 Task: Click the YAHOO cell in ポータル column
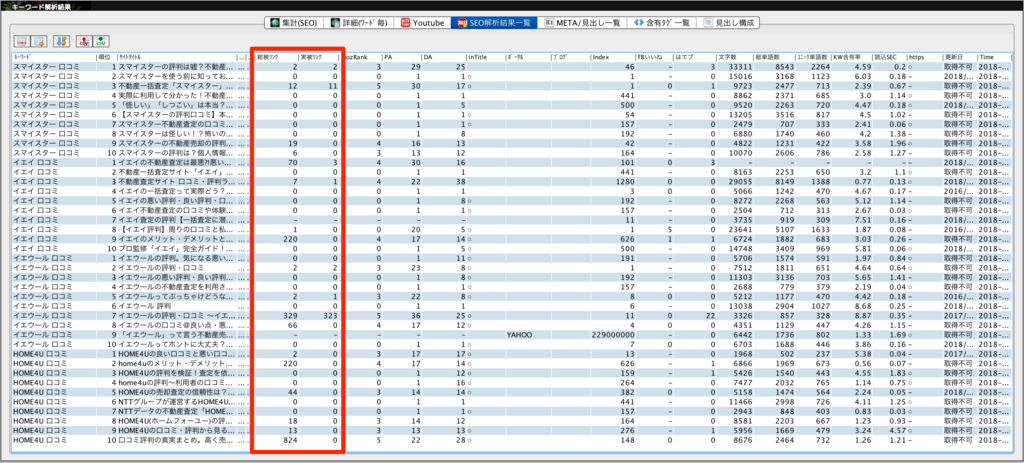pyautogui.click(x=519, y=334)
